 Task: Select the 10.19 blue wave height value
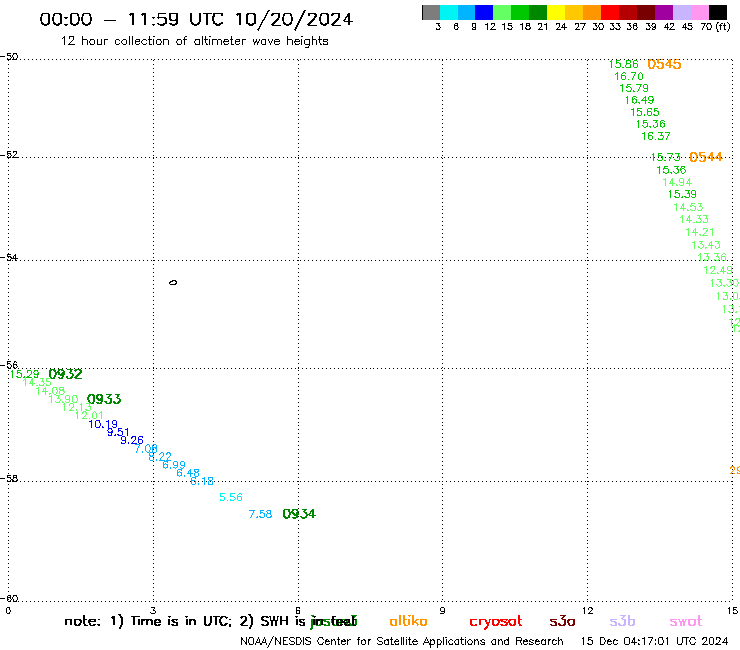pos(103,424)
